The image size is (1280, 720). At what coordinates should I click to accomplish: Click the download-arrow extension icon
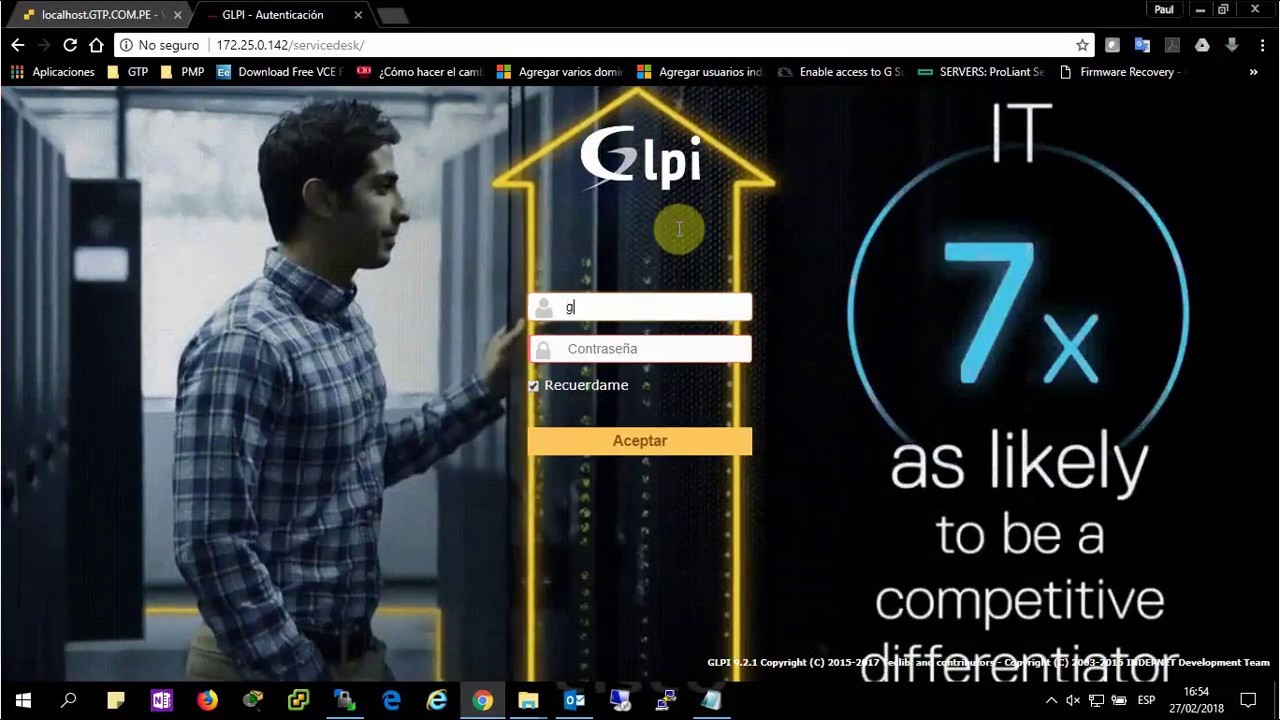tap(1232, 45)
